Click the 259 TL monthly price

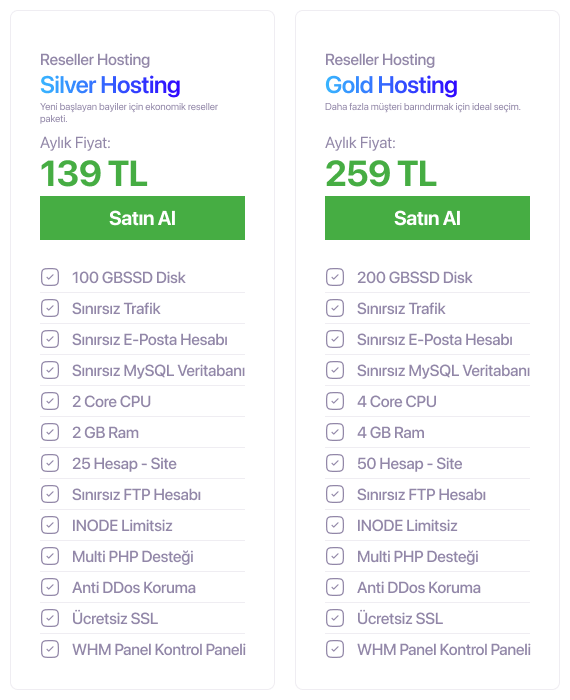[381, 173]
